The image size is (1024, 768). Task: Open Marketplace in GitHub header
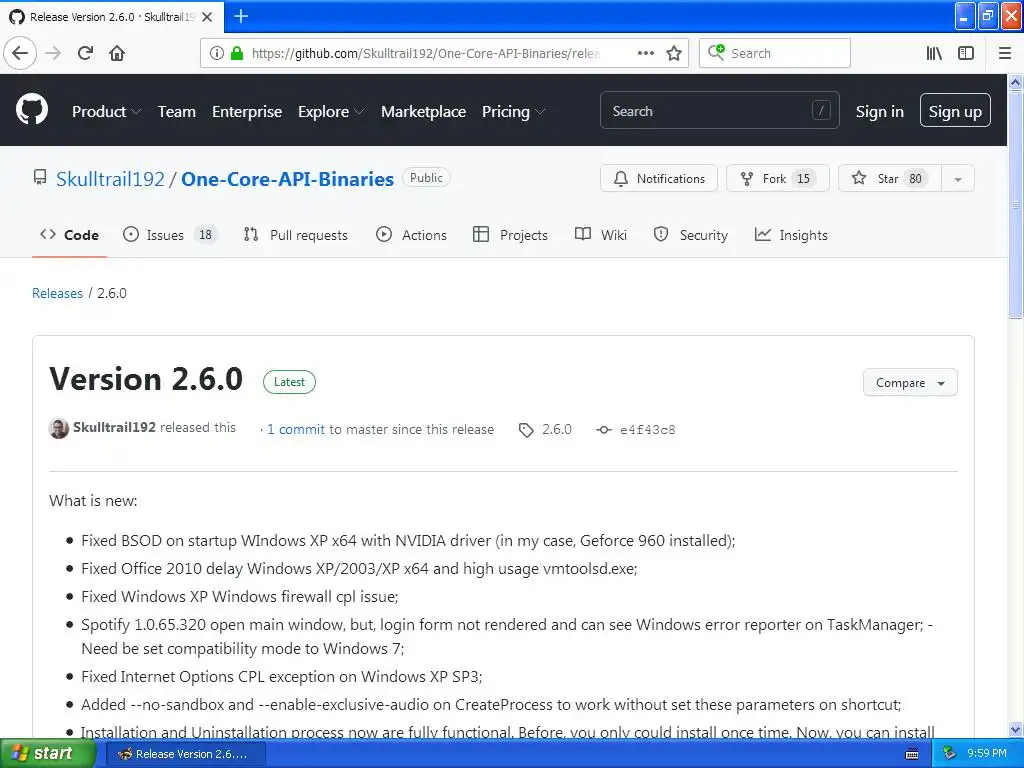pyautogui.click(x=423, y=112)
